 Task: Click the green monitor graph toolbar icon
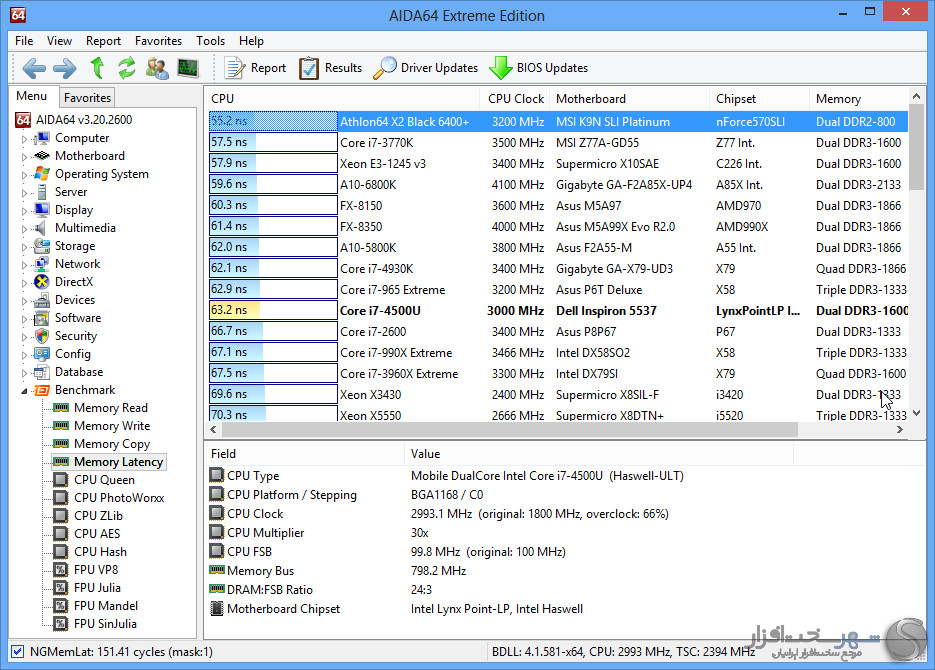point(187,68)
